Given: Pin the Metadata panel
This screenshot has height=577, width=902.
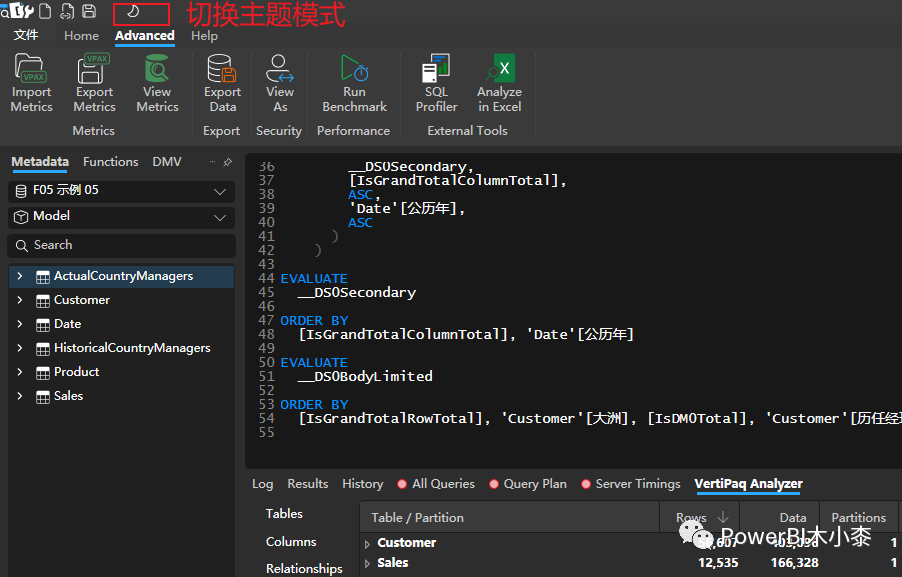Looking at the screenshot, I should tap(228, 162).
